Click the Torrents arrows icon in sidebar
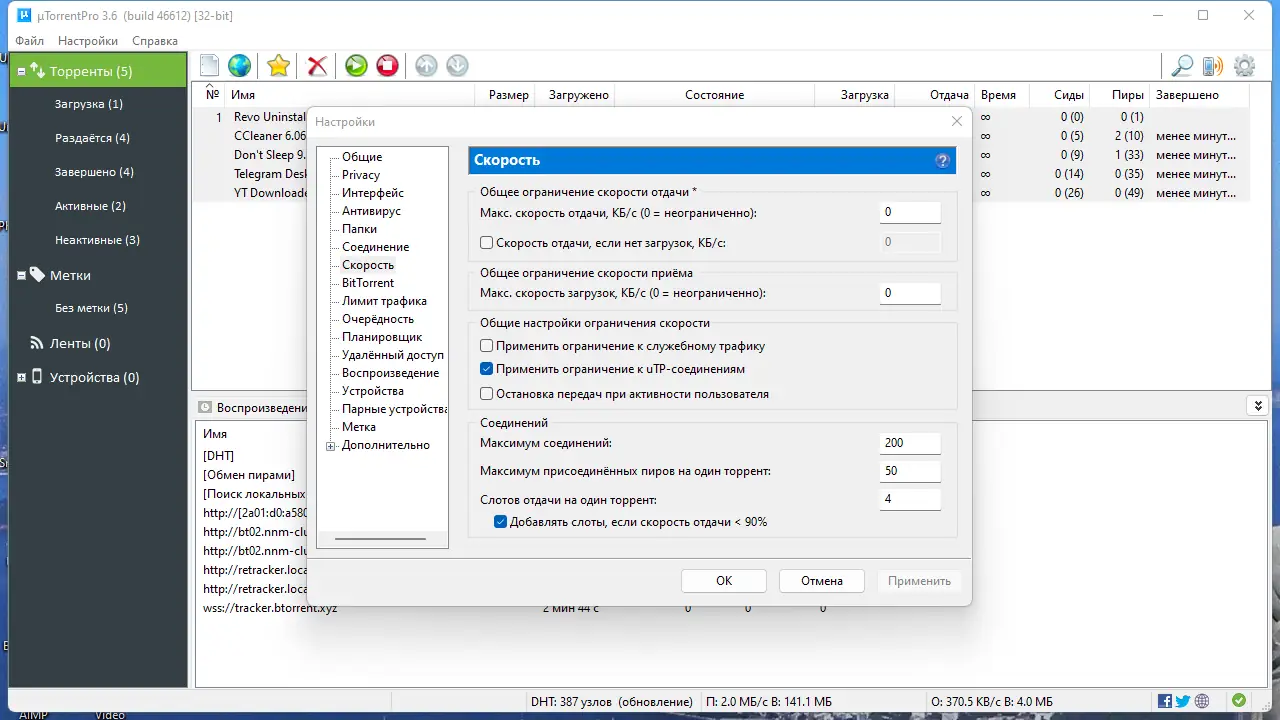The image size is (1280, 720). [x=37, y=71]
